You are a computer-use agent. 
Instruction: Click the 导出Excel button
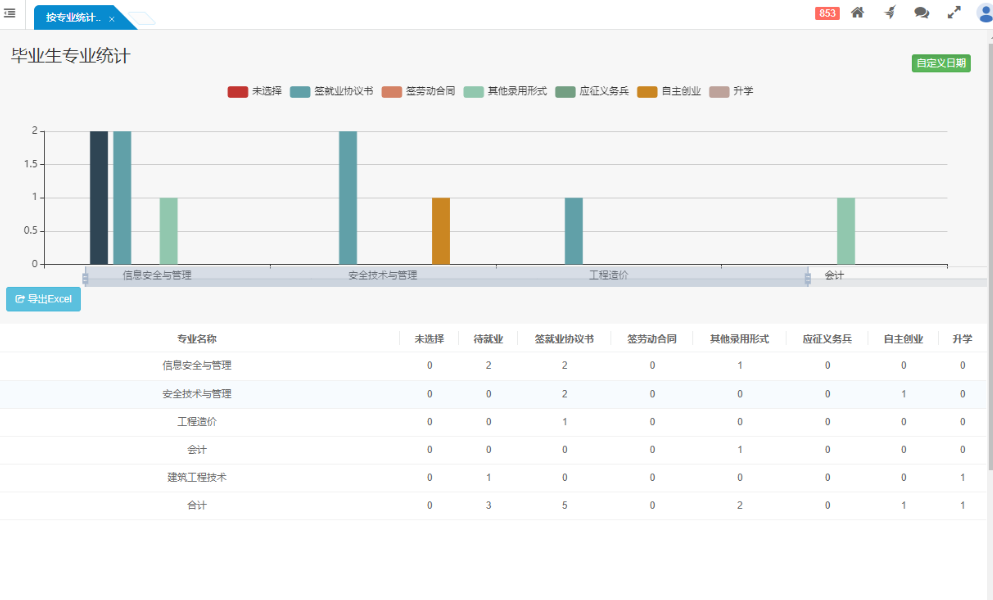coord(43,299)
